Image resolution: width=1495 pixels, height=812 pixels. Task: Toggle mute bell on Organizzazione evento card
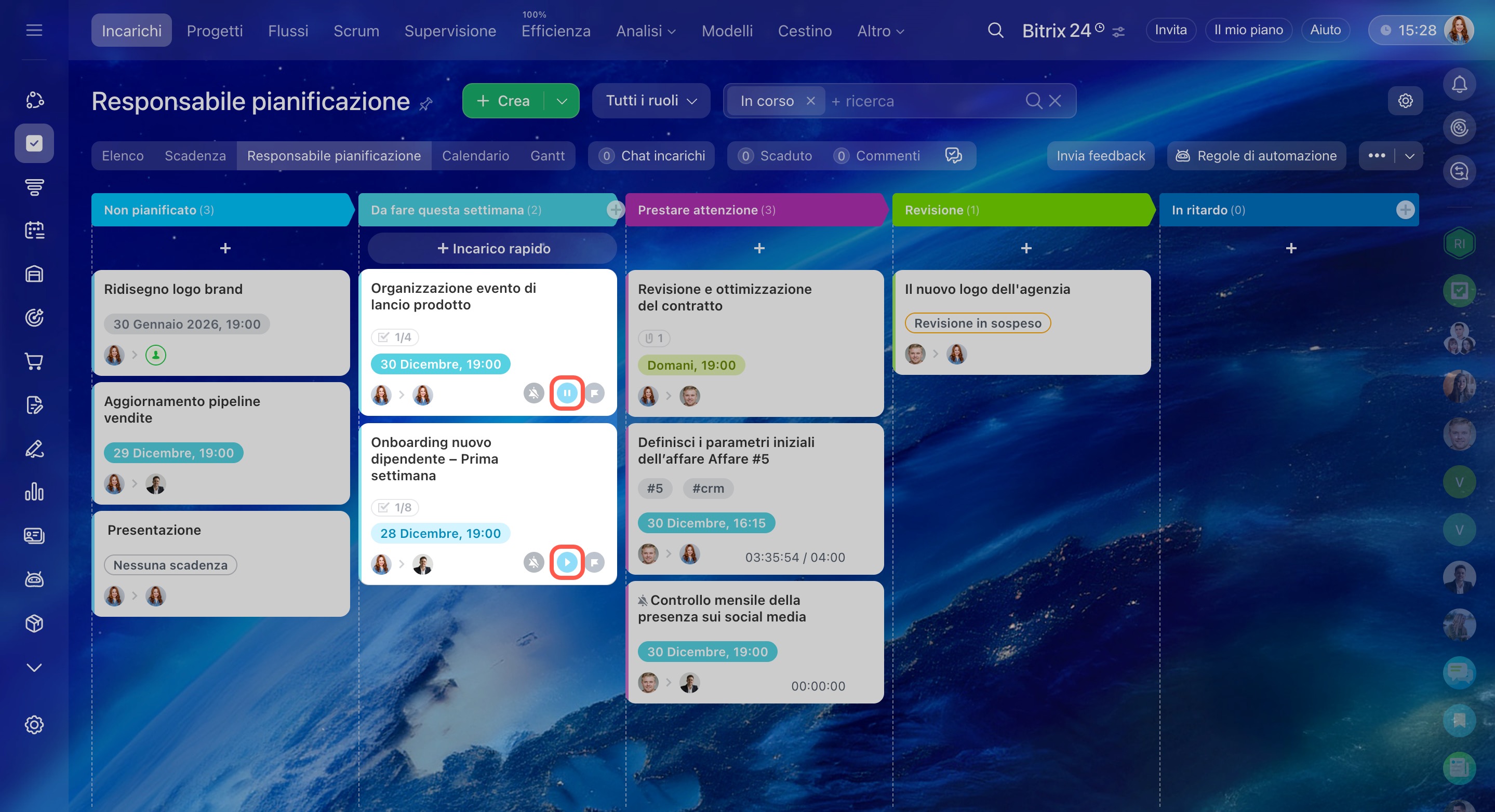pos(533,393)
